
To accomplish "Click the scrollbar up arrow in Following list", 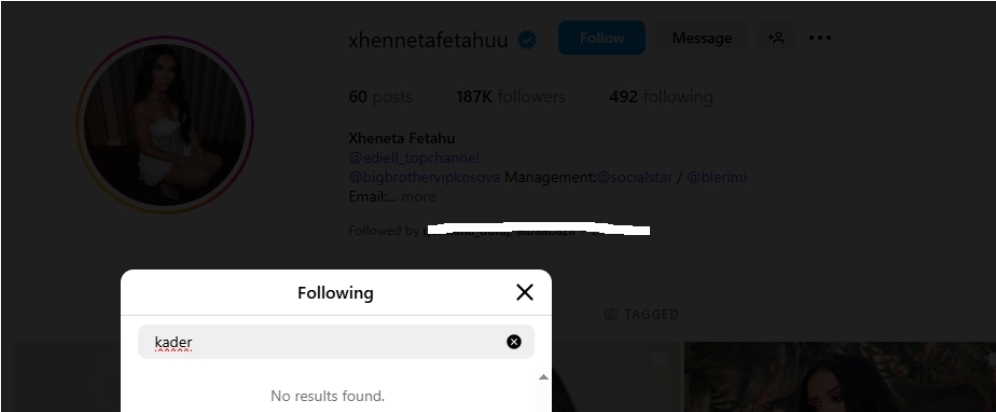I will [x=544, y=377].
